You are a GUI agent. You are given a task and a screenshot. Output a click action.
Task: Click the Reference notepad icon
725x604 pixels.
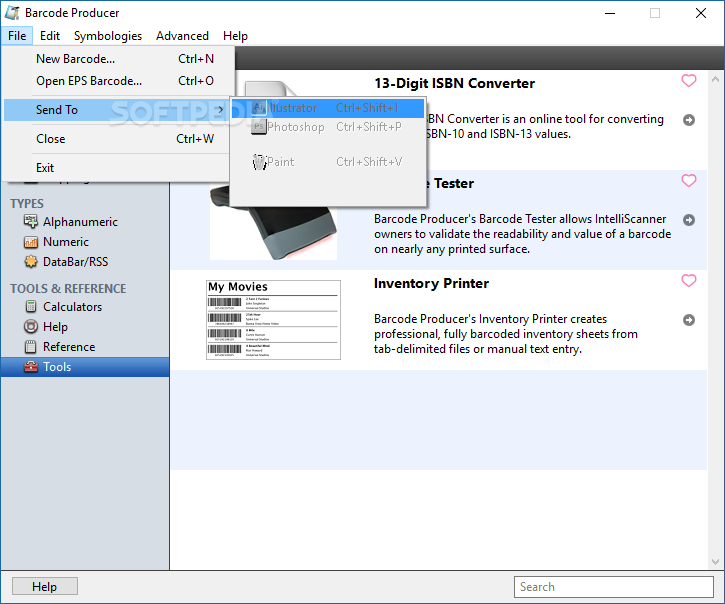(x=31, y=346)
